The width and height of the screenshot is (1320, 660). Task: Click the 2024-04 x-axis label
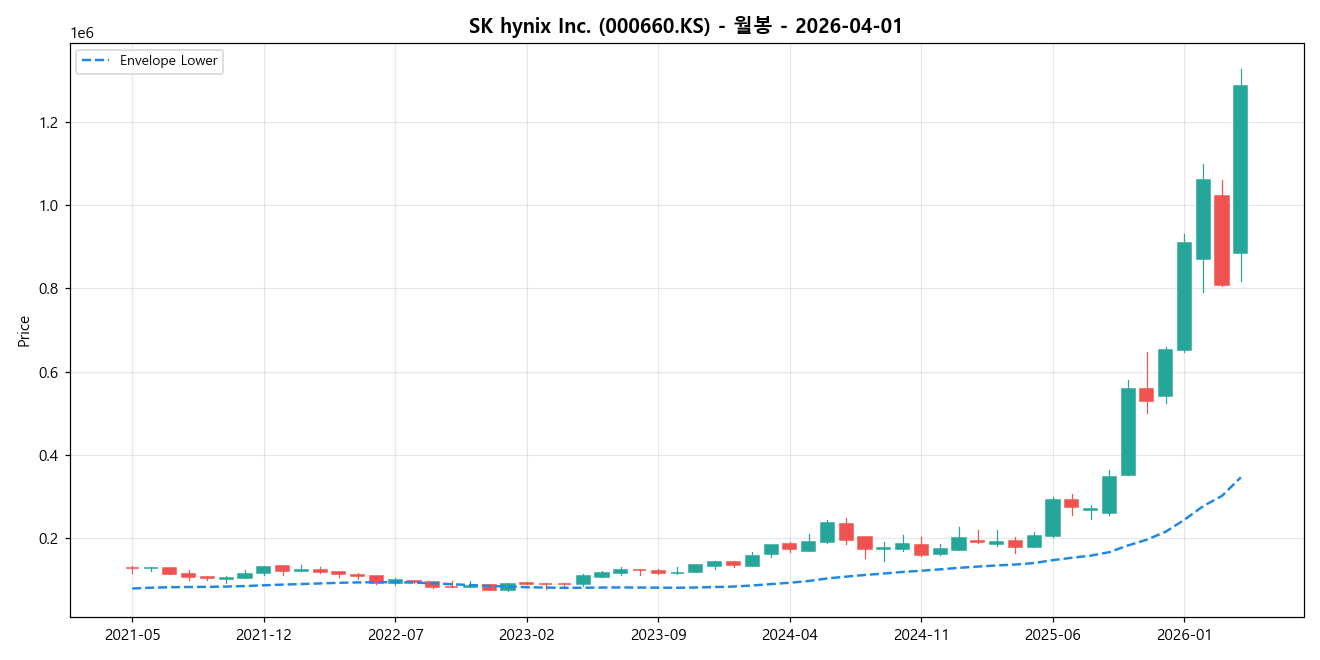(x=790, y=634)
